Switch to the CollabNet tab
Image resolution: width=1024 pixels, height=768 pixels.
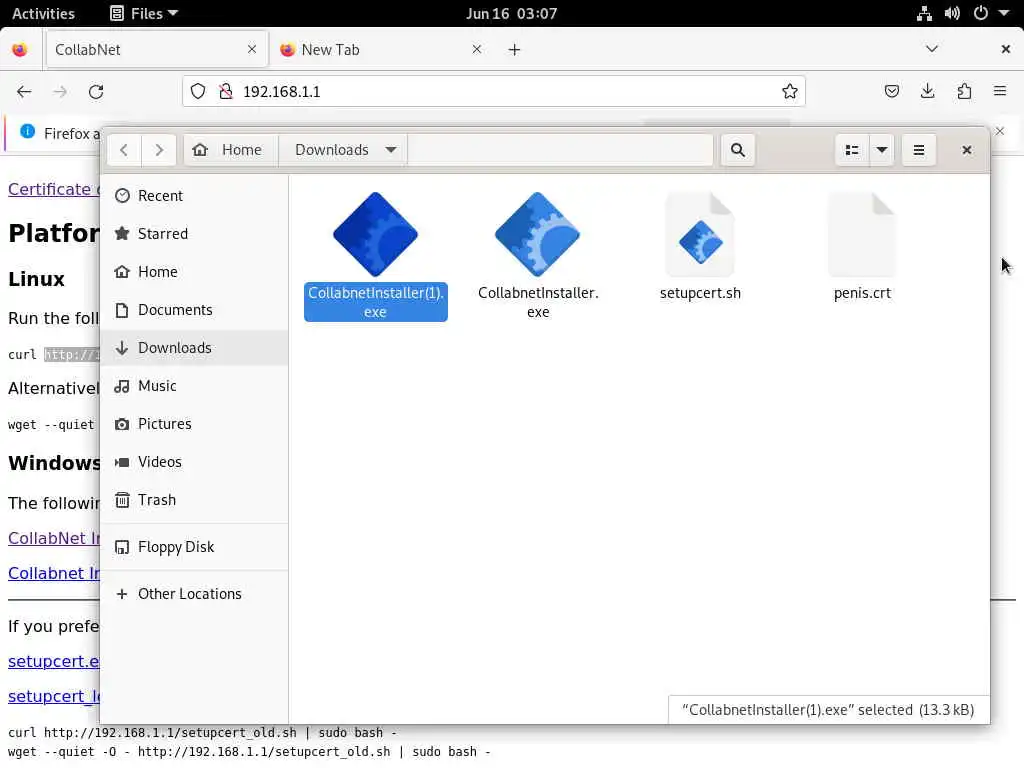[156, 50]
